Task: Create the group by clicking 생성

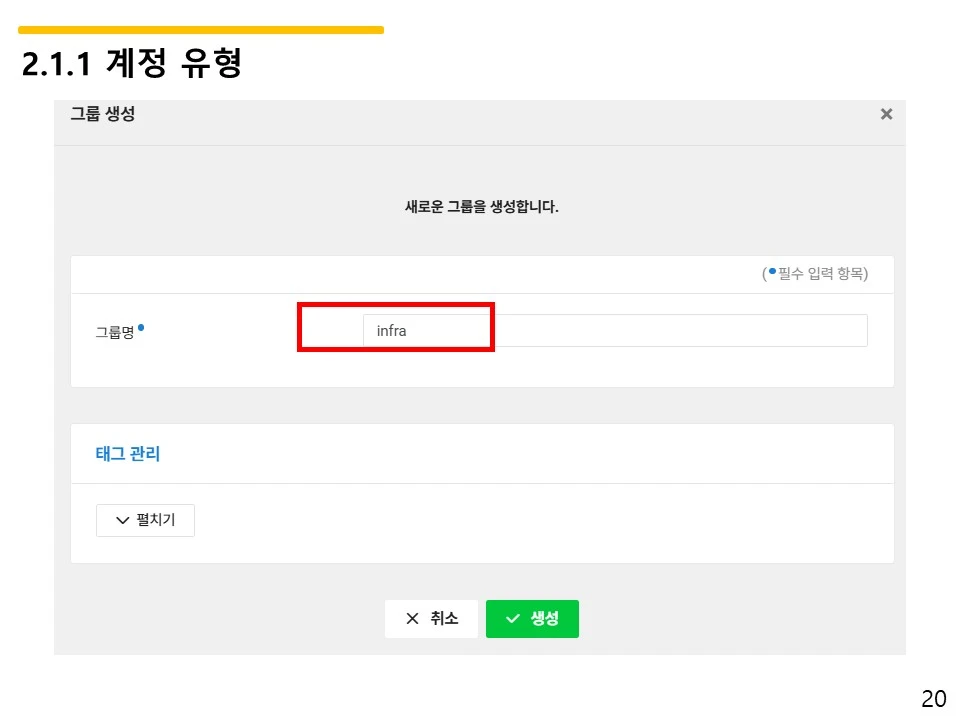Action: click(x=532, y=618)
